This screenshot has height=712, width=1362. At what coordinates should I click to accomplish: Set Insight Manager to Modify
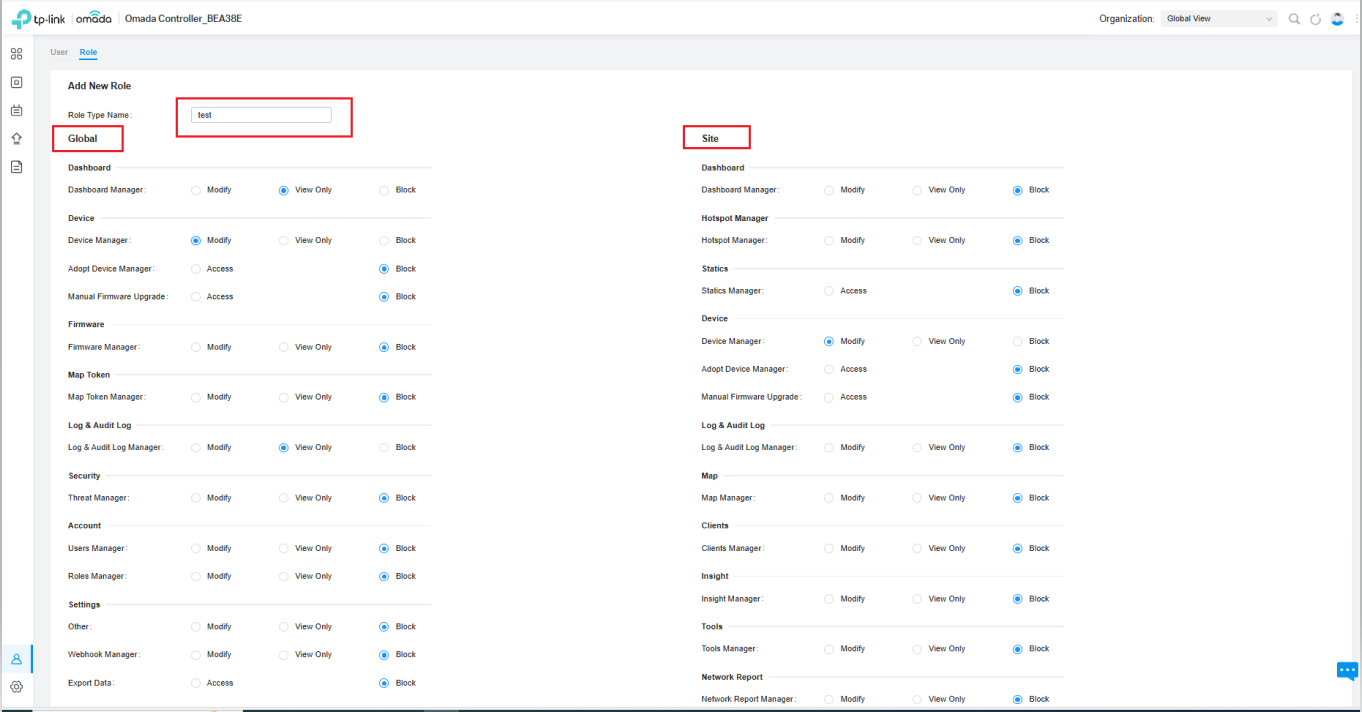(829, 599)
